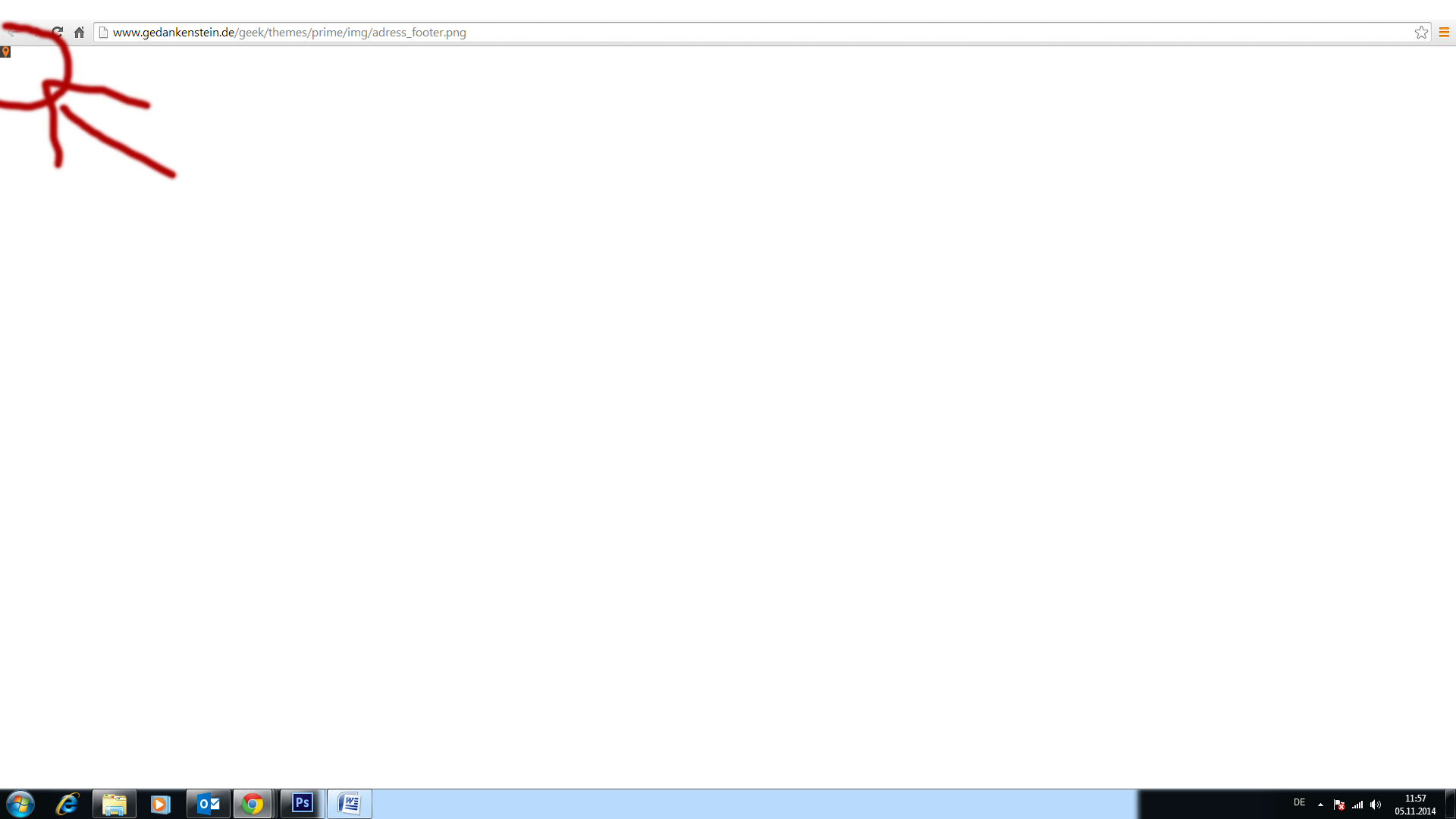
Task: Open the Windows Start menu
Action: point(20,804)
